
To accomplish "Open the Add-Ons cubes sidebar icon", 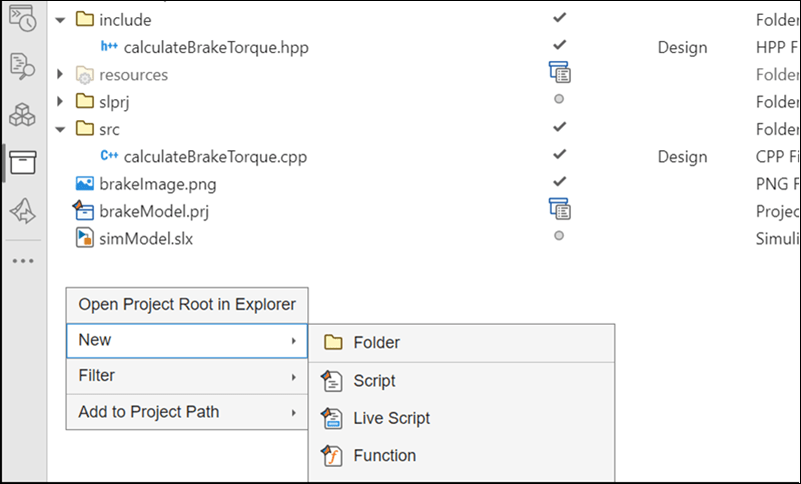I will 22,114.
